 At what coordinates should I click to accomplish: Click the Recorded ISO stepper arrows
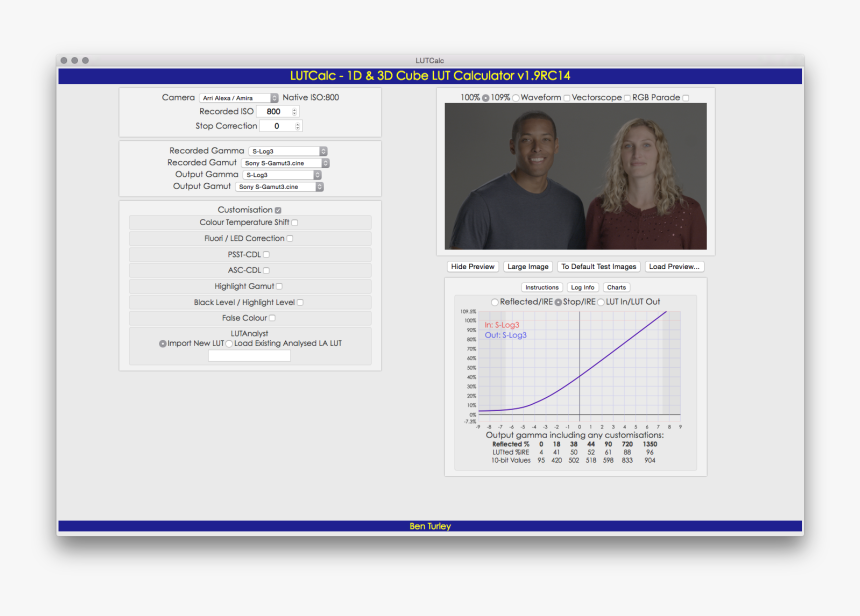(x=294, y=112)
